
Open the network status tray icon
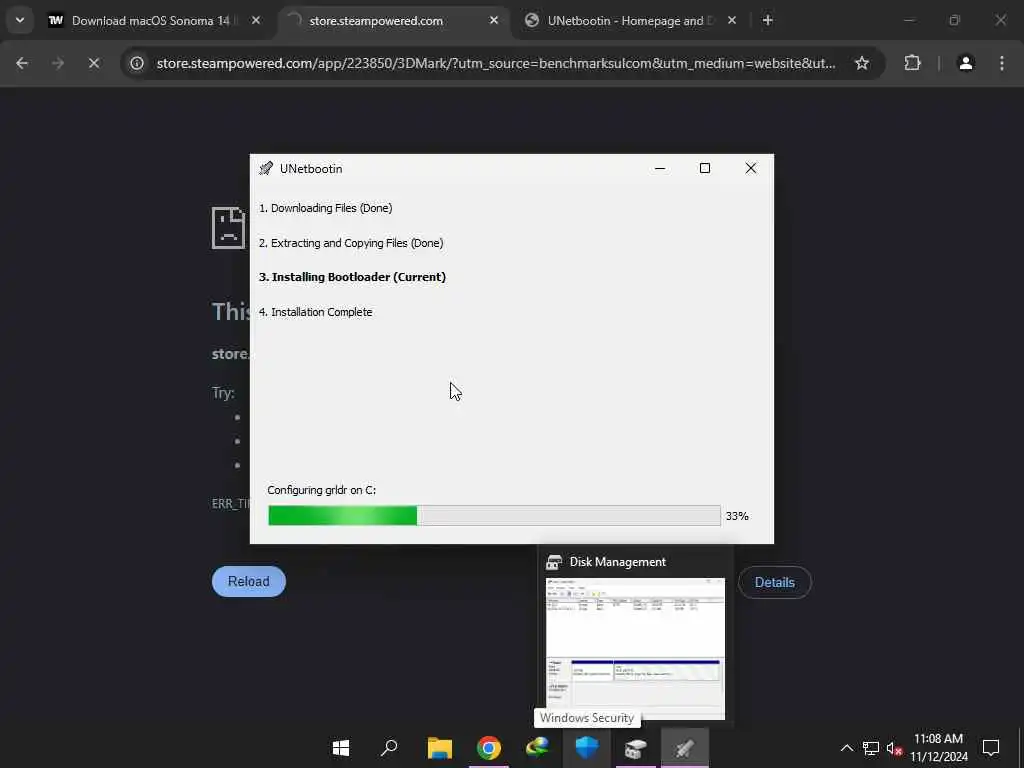coord(871,748)
